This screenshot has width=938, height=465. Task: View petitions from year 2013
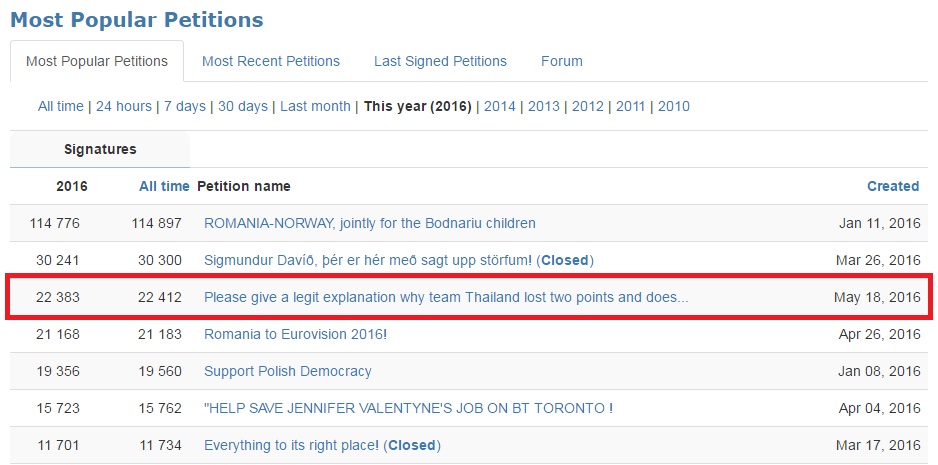[544, 106]
